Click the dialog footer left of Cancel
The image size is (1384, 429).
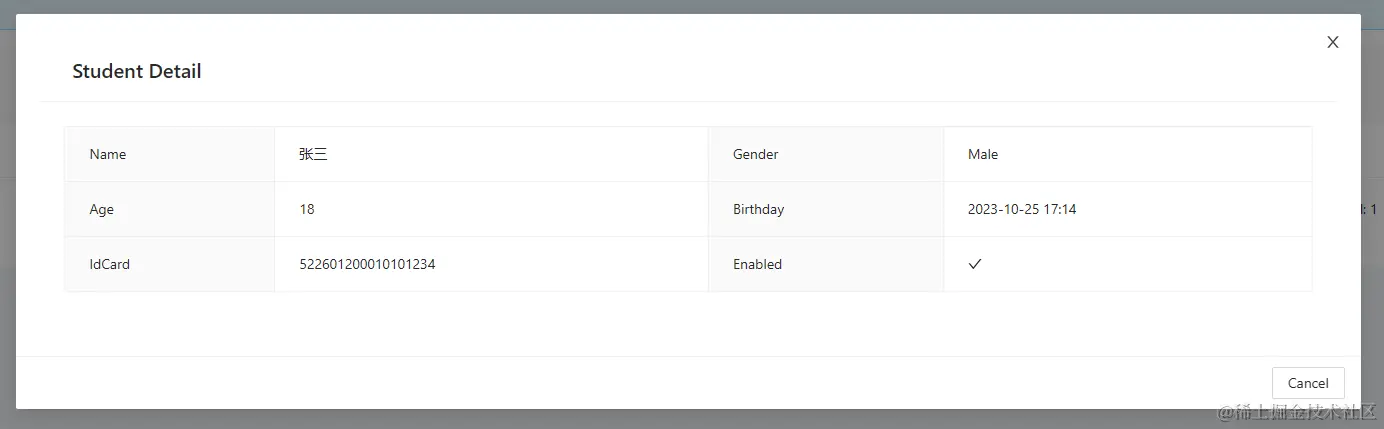point(700,382)
